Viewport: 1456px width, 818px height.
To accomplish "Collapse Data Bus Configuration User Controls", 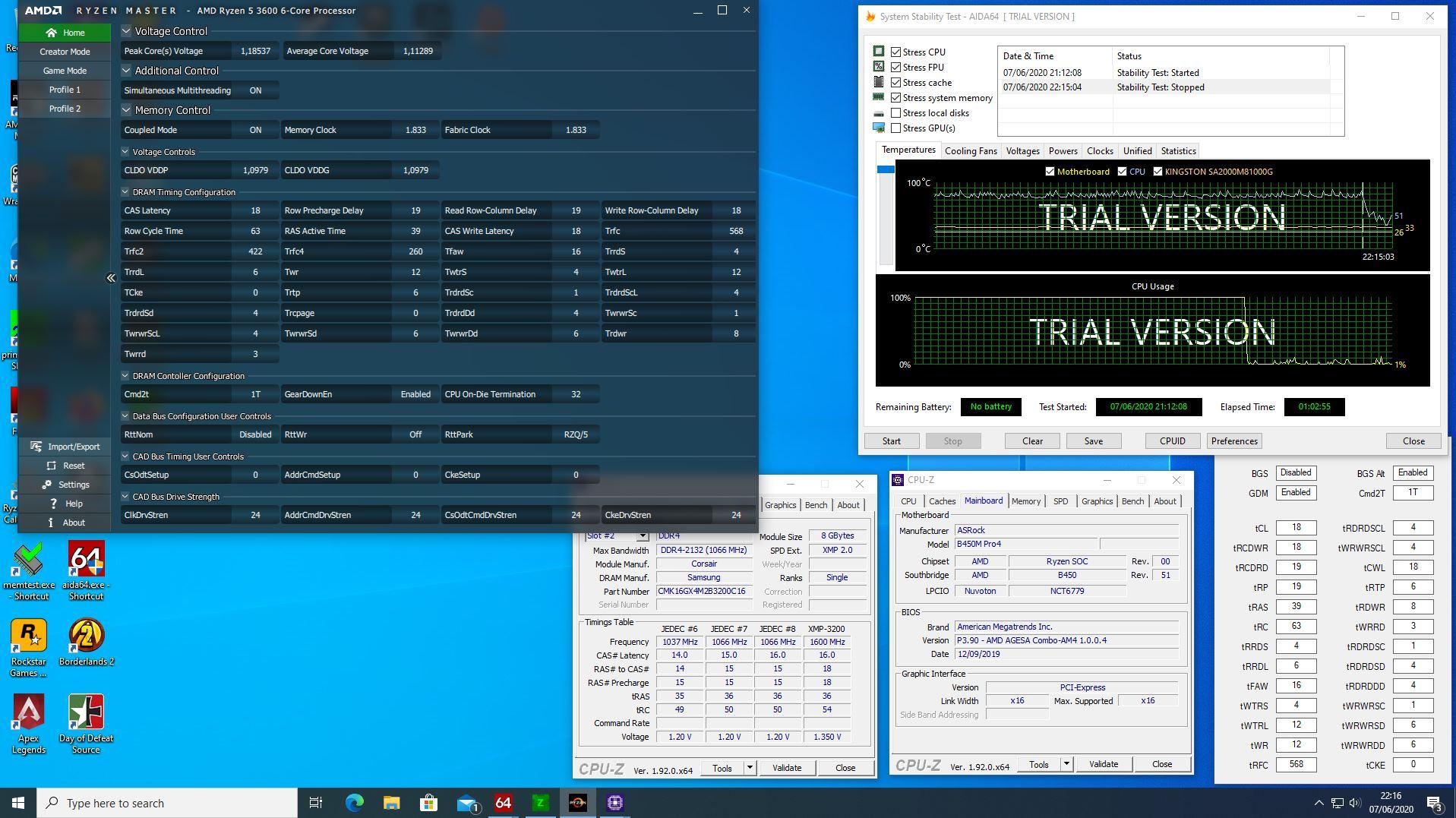I will pyautogui.click(x=125, y=416).
